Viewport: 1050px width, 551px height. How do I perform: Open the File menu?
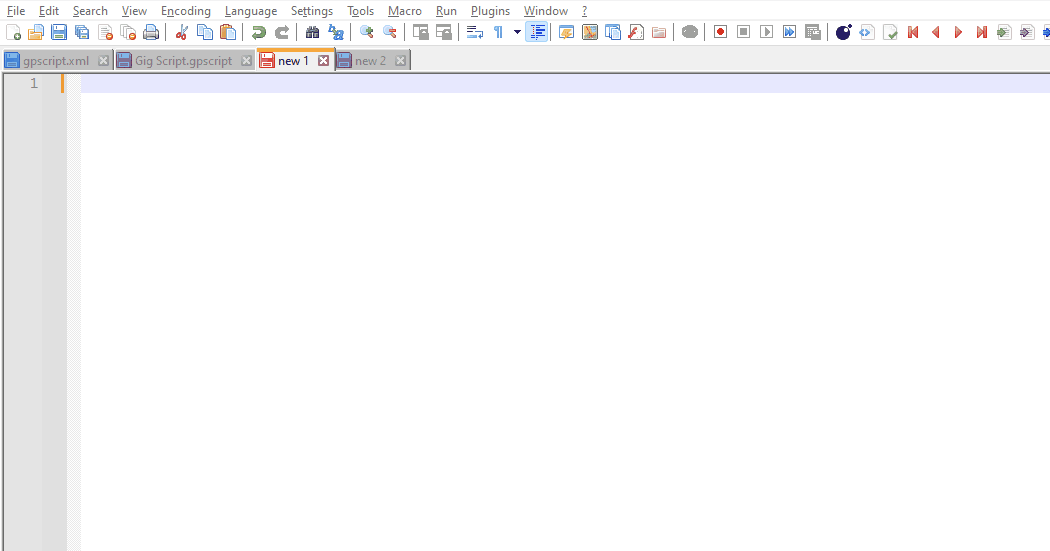pyautogui.click(x=16, y=11)
